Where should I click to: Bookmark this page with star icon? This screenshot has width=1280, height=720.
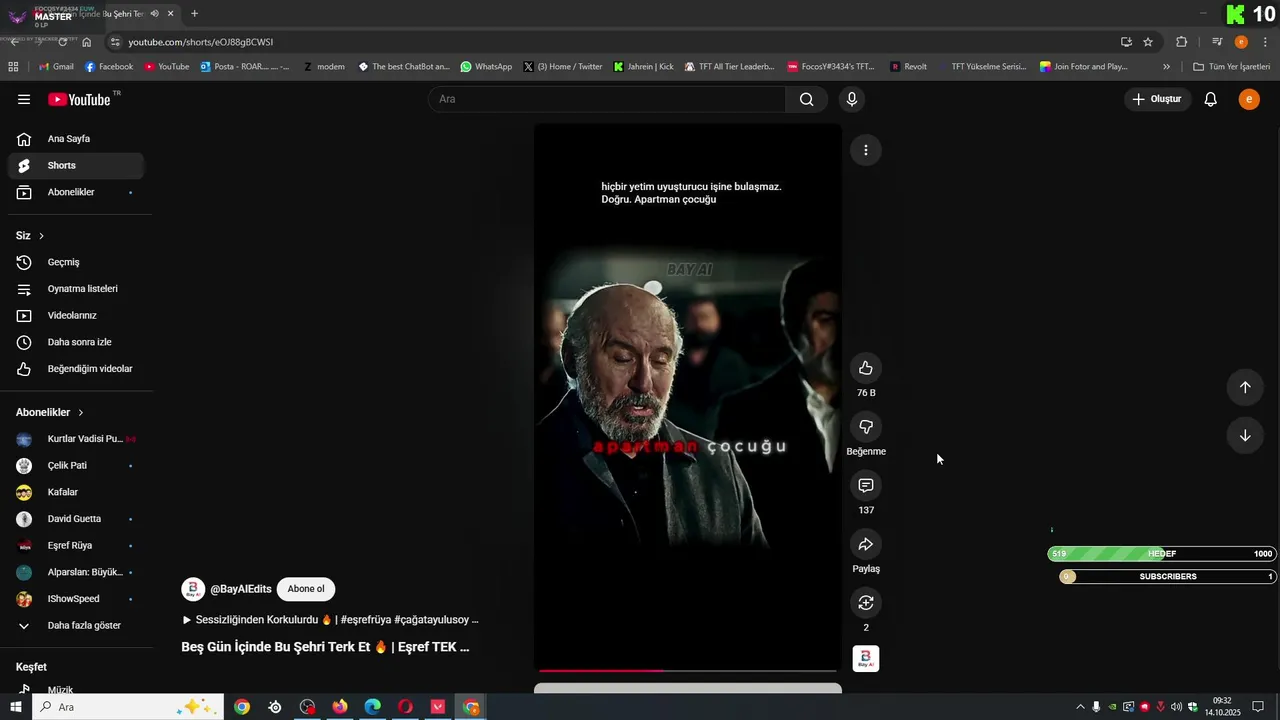click(1148, 42)
